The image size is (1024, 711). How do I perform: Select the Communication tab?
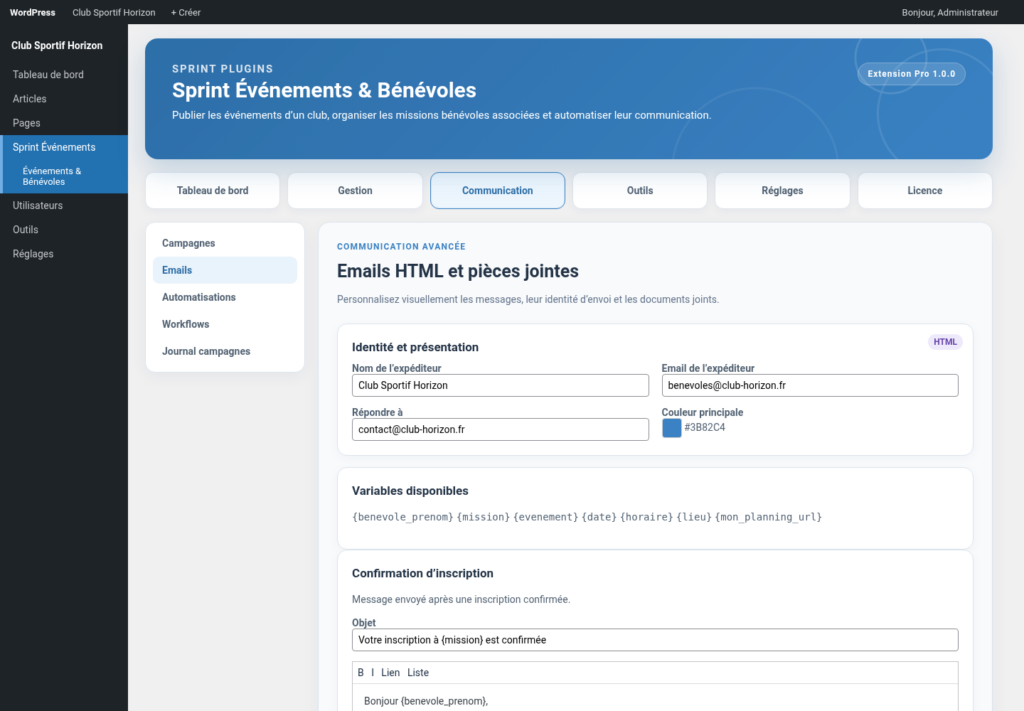coord(498,191)
